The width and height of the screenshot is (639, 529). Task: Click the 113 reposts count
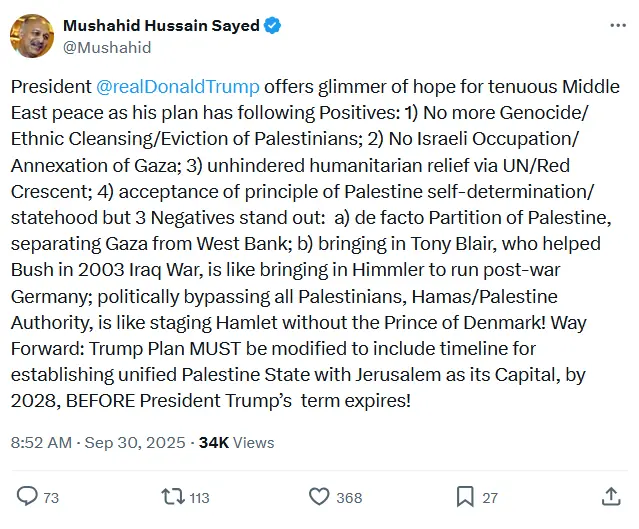tap(199, 497)
